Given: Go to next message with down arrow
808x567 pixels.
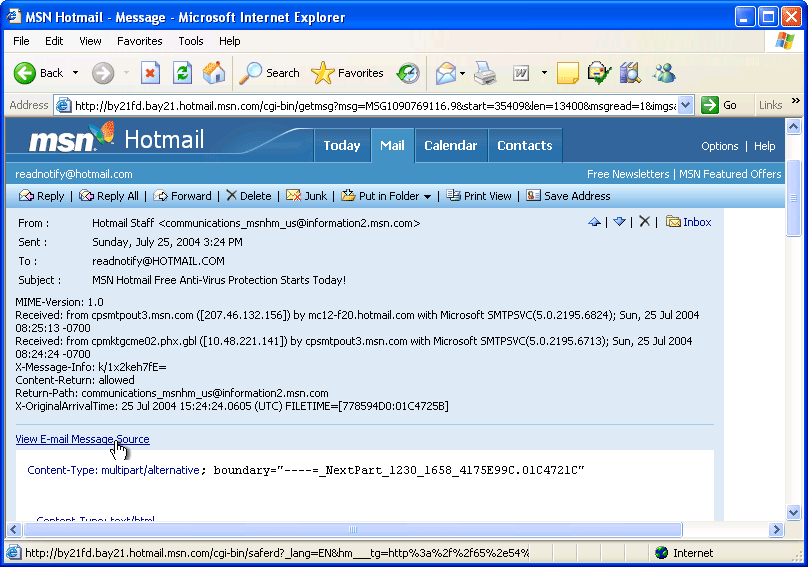Looking at the screenshot, I should coord(619,222).
